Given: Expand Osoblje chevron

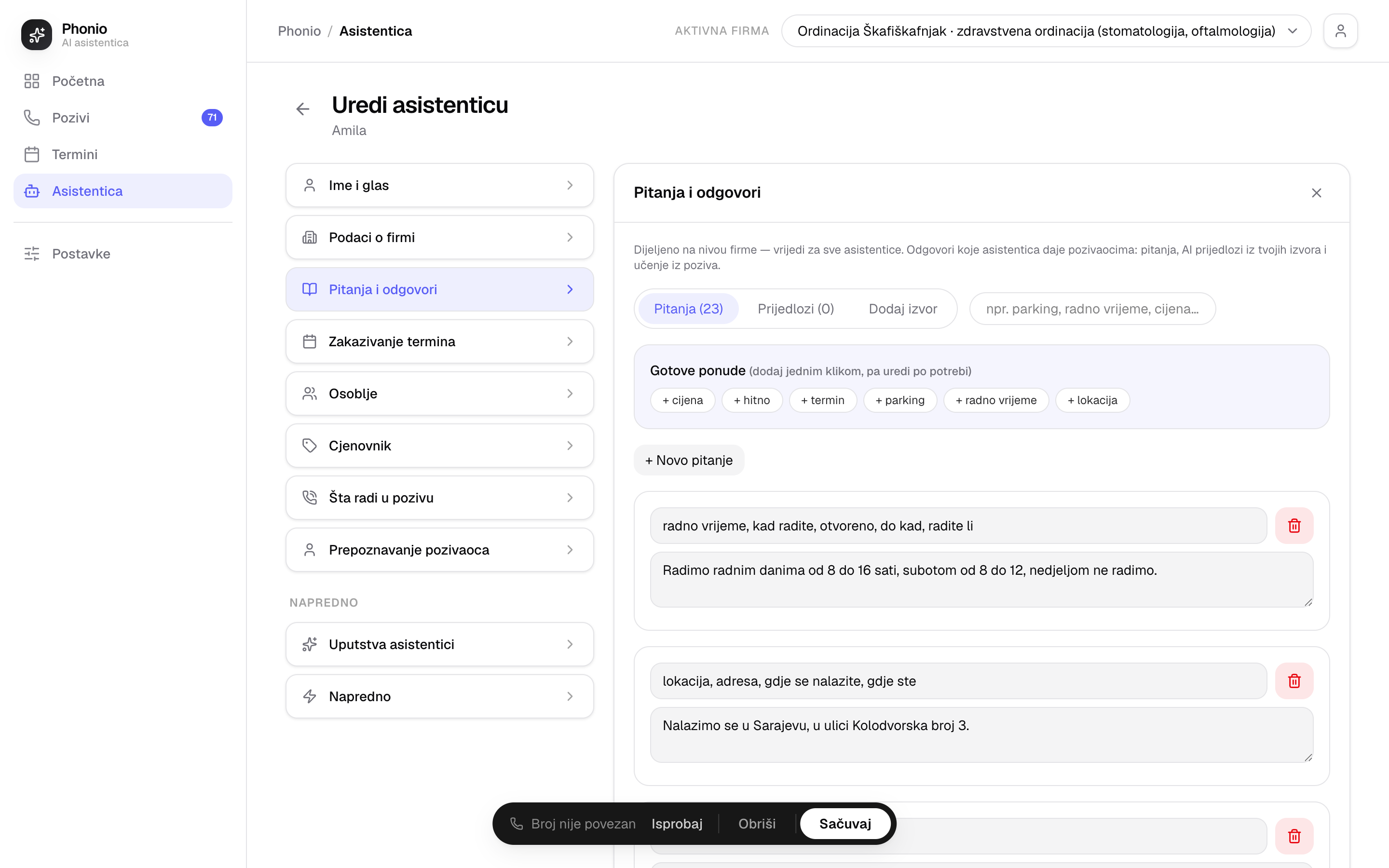Looking at the screenshot, I should (570, 394).
